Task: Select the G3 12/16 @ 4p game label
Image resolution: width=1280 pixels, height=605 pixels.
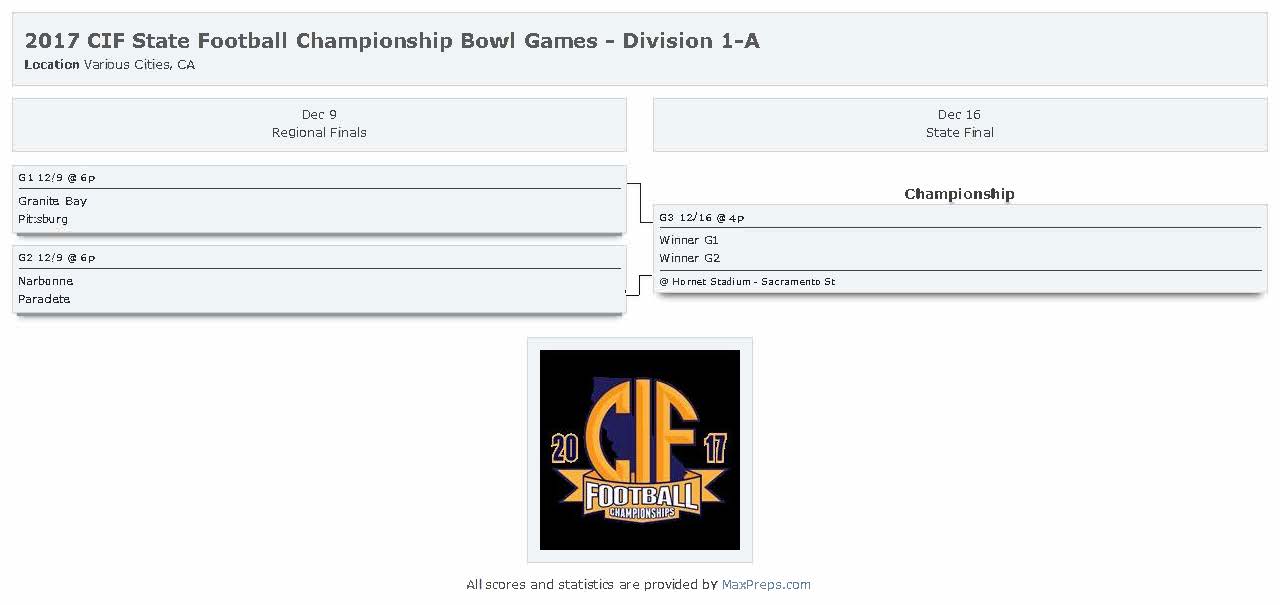Action: point(702,218)
